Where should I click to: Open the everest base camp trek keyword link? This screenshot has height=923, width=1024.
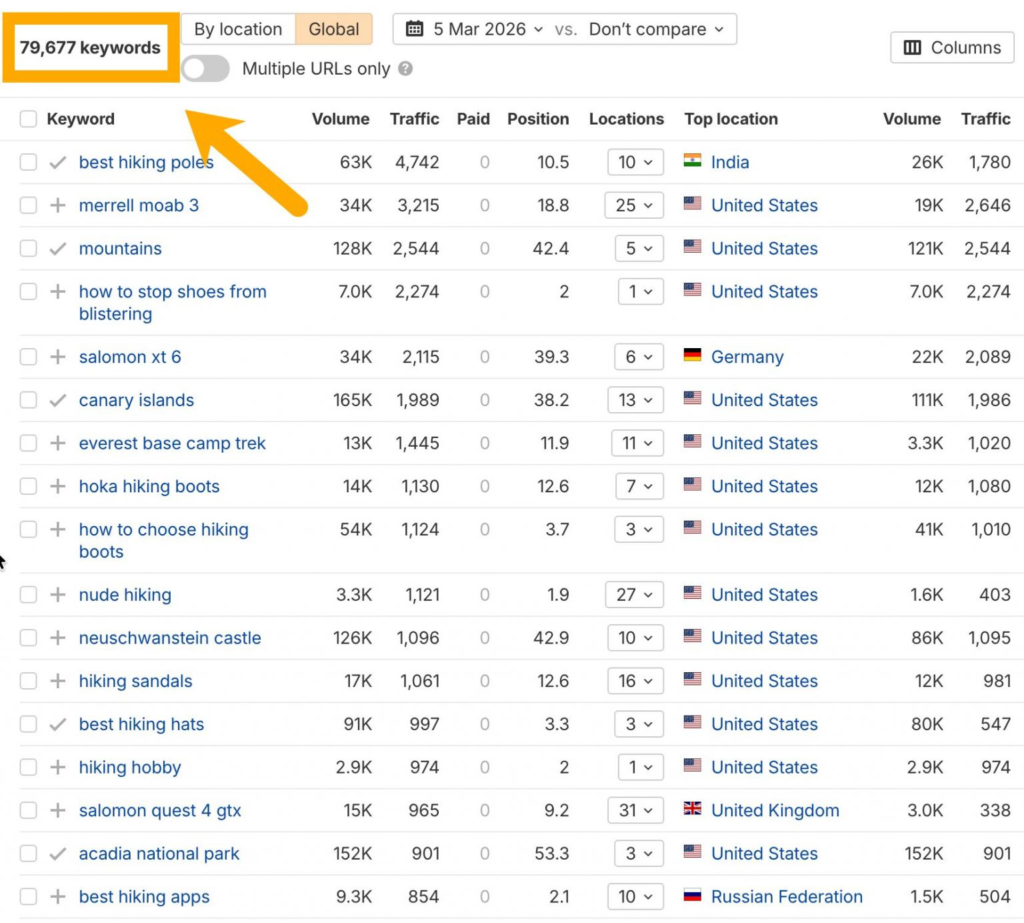pos(172,443)
